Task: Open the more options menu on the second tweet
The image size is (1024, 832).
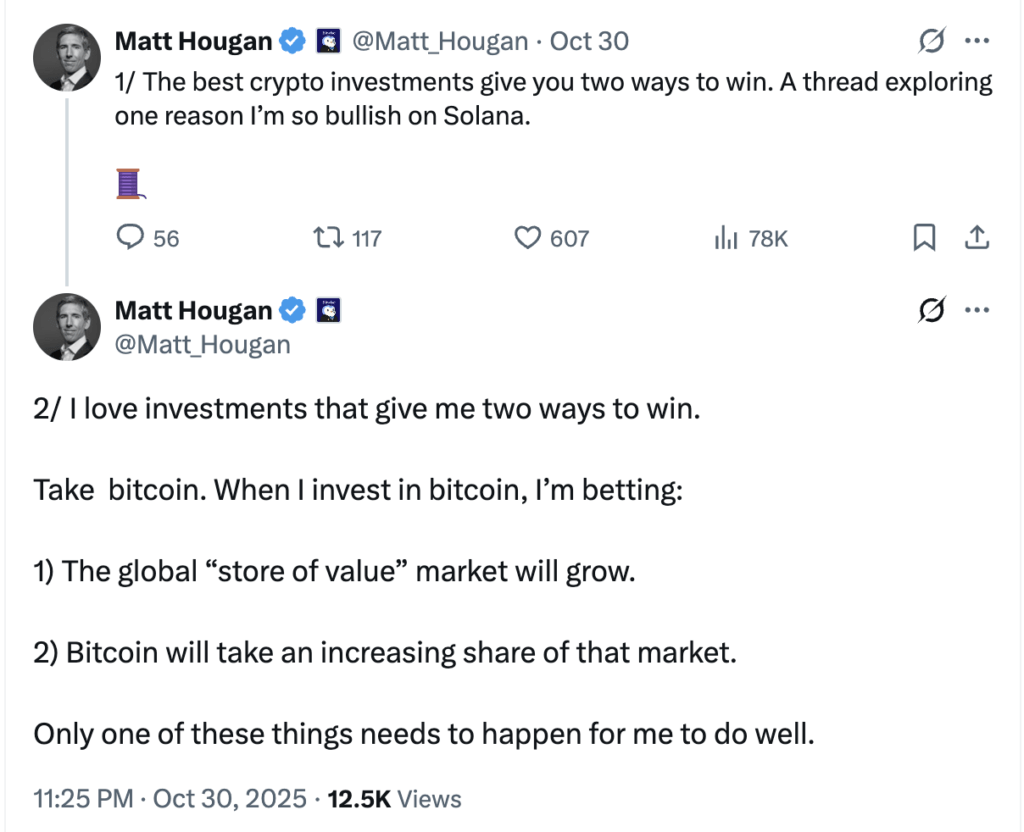Action: [x=978, y=311]
